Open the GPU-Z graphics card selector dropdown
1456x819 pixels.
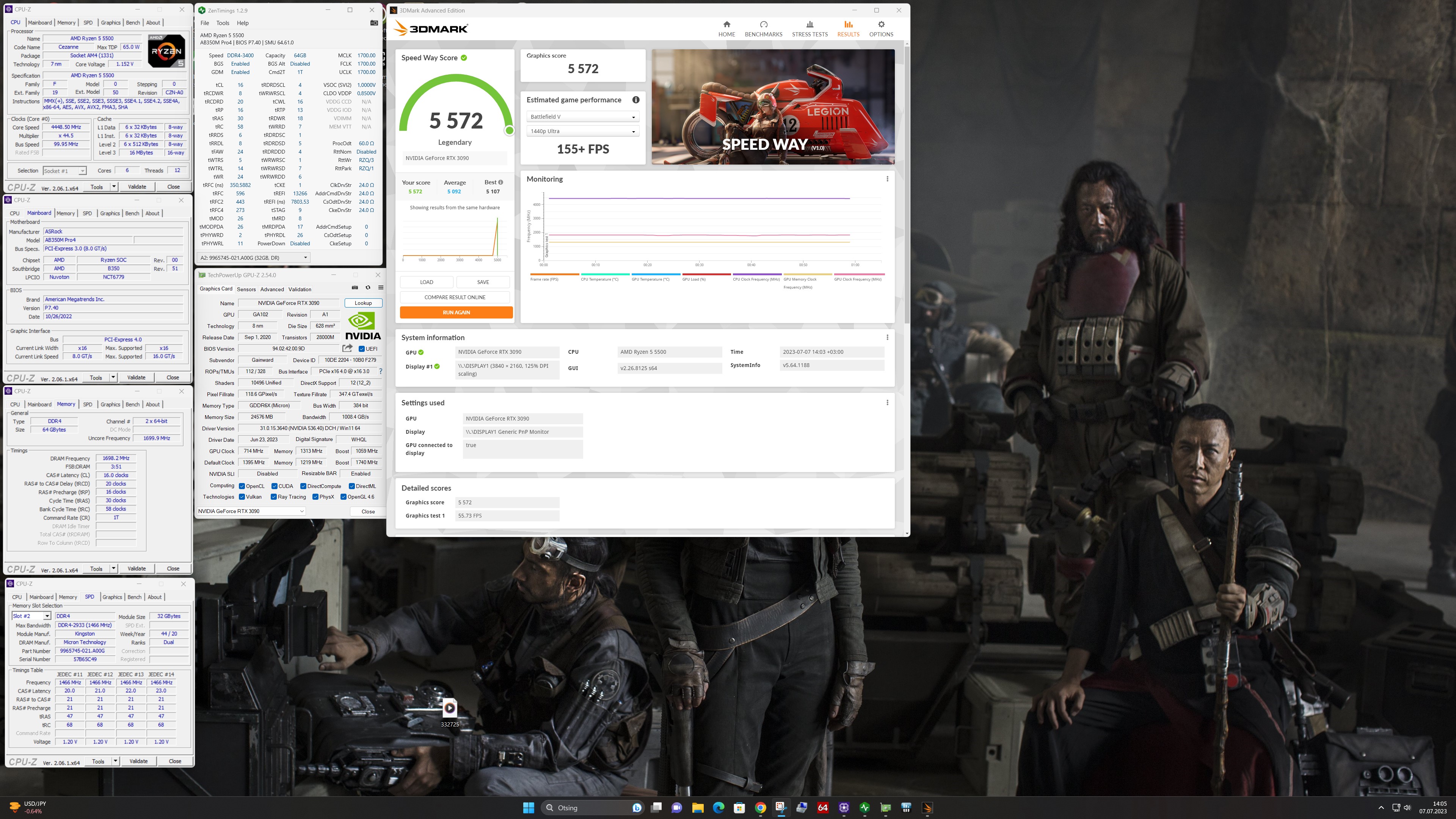click(251, 511)
